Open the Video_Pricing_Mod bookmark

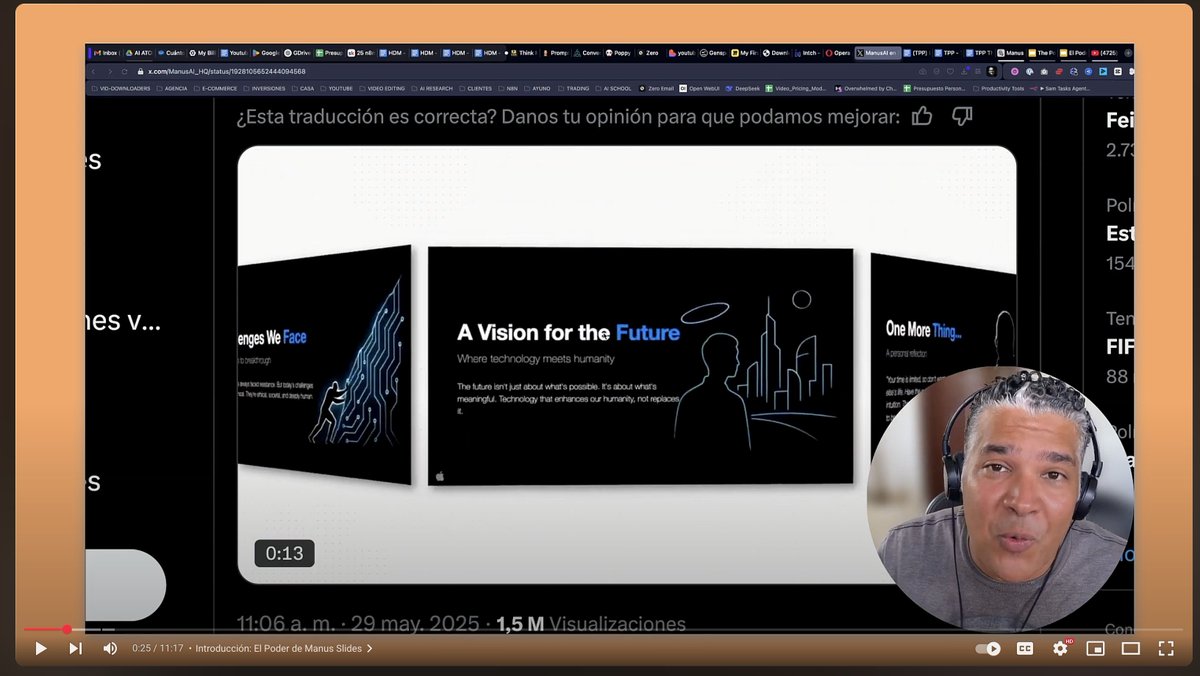796,88
